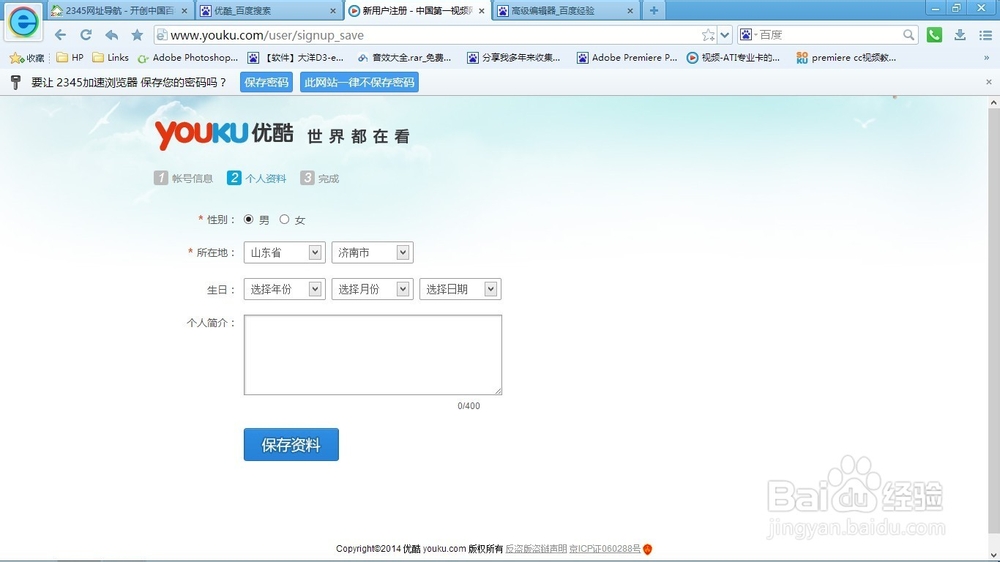Open the 济南市 city dropdown
The height and width of the screenshot is (562, 1000).
372,253
